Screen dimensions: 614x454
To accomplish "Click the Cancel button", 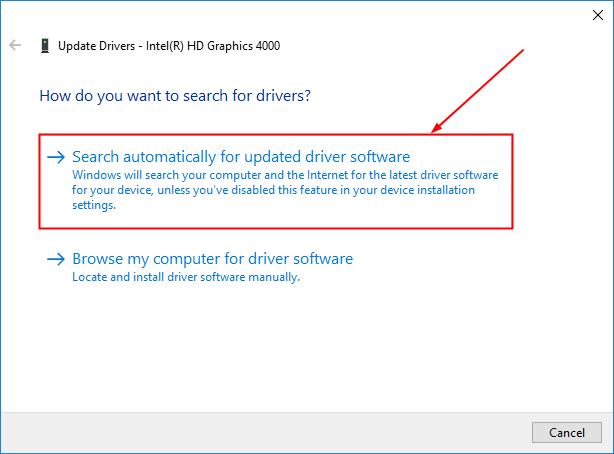I will pos(567,432).
